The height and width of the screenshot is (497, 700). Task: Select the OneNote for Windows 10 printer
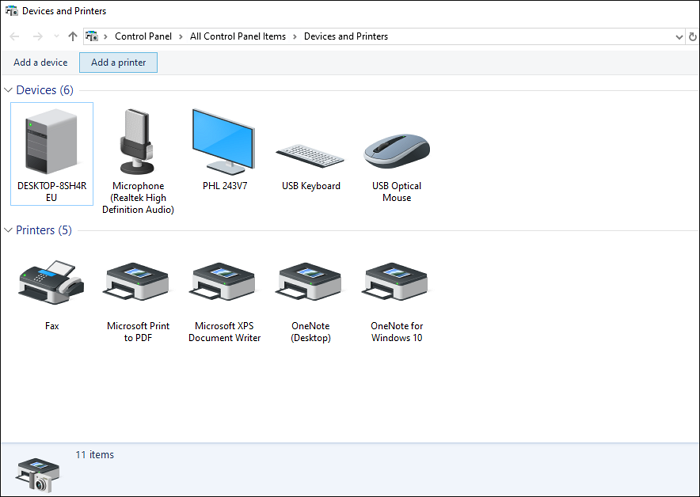396,283
